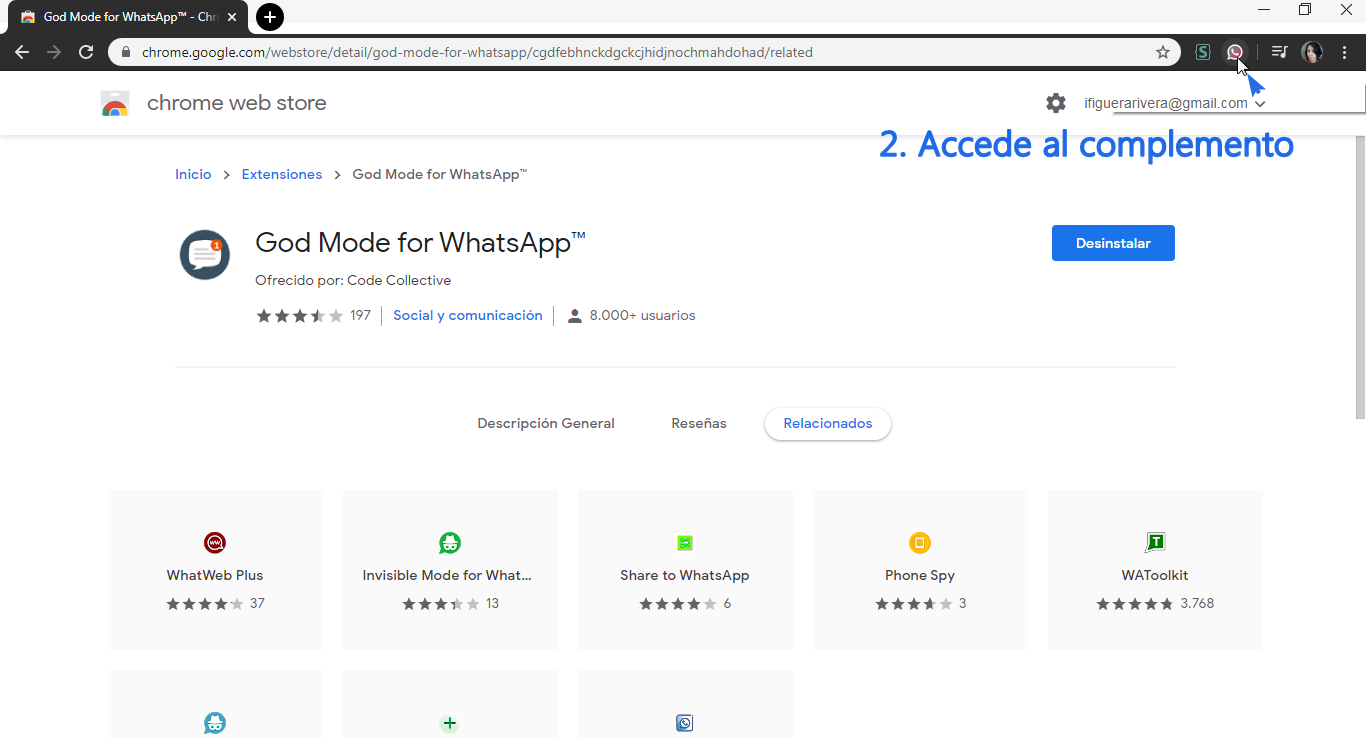The height and width of the screenshot is (738, 1366).
Task: Click the WATookit 3.768 ratings count
Action: pos(1197,604)
